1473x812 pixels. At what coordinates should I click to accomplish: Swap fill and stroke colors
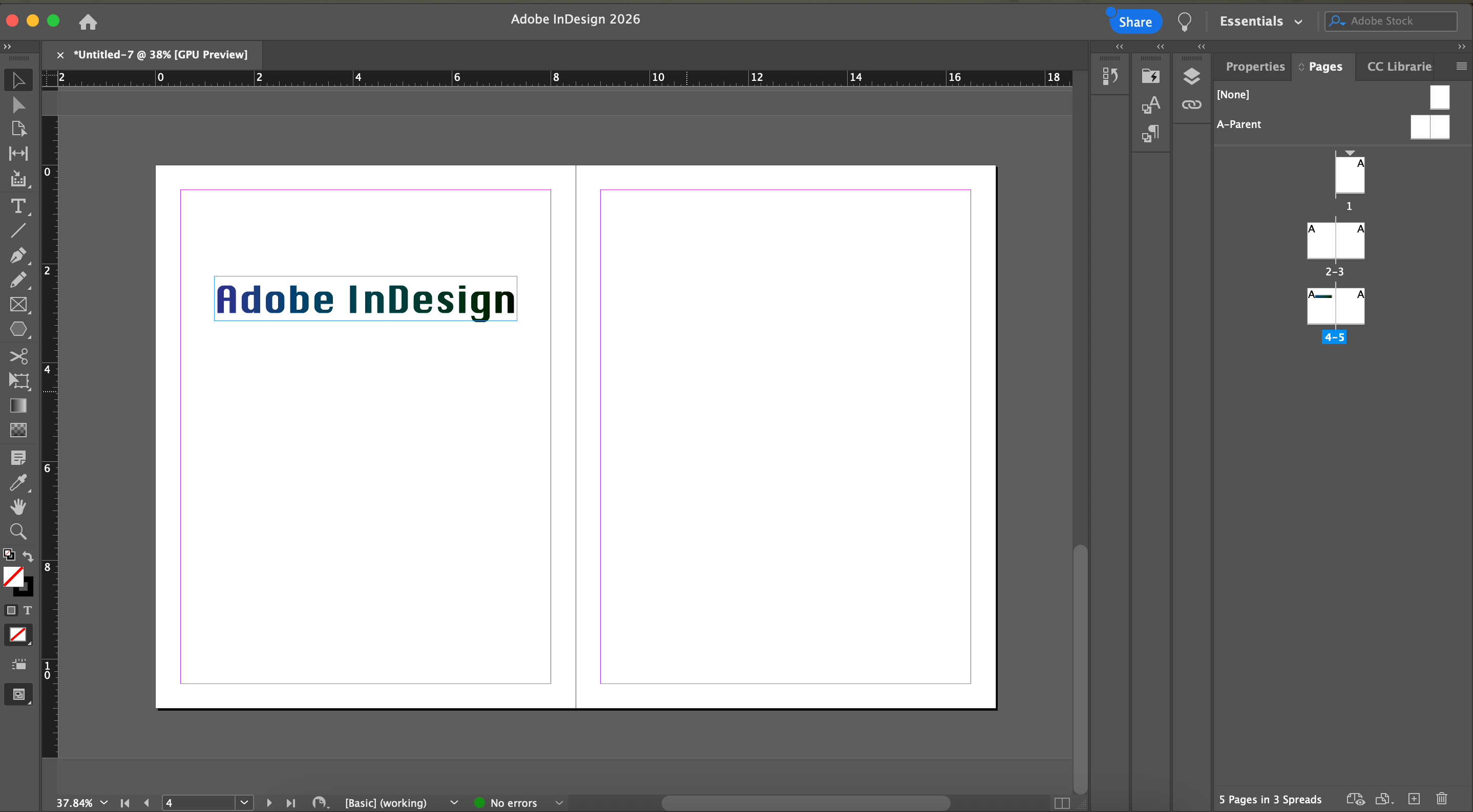(x=28, y=555)
